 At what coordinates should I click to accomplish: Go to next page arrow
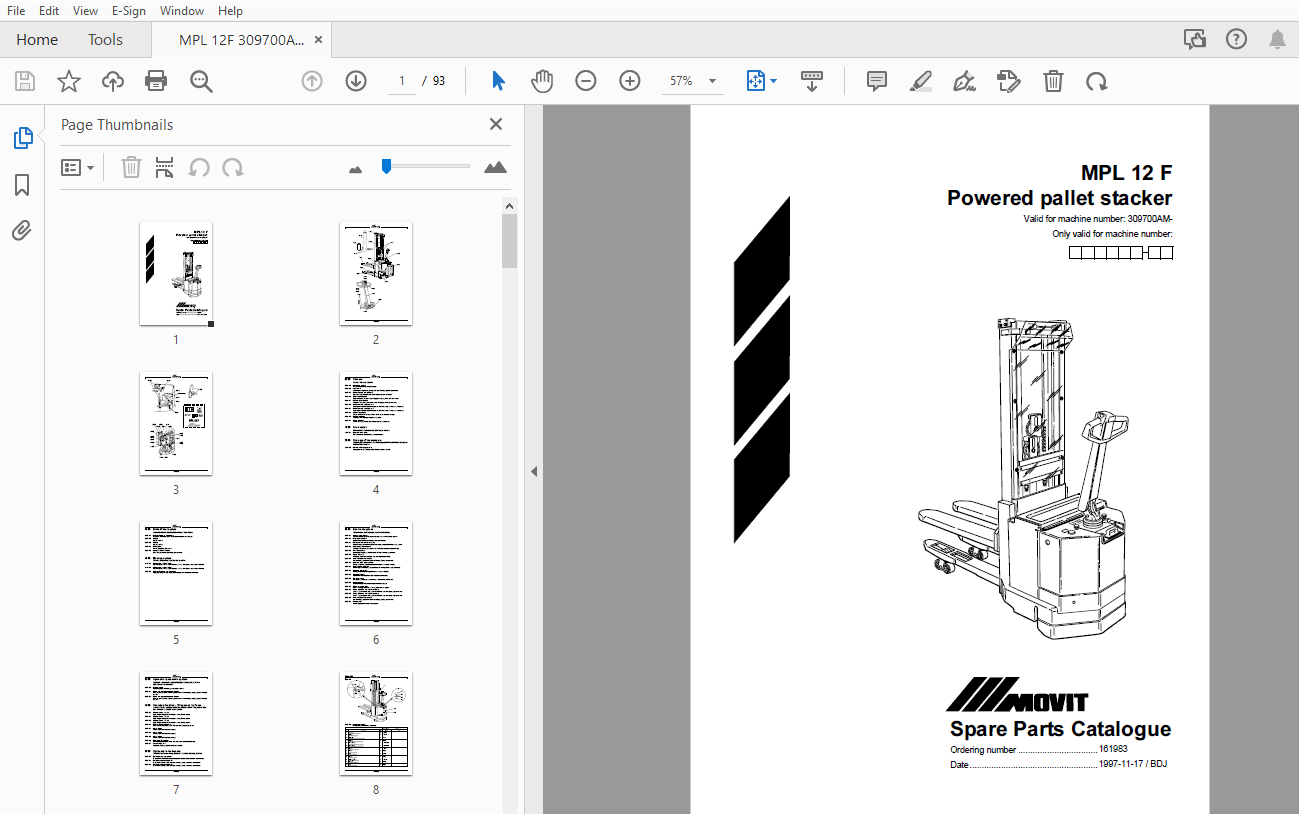[356, 81]
